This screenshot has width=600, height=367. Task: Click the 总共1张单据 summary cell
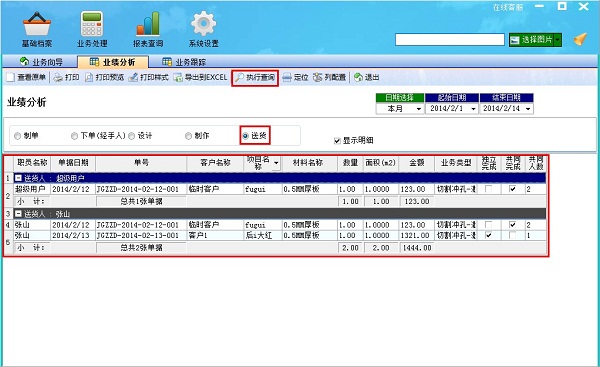click(141, 201)
